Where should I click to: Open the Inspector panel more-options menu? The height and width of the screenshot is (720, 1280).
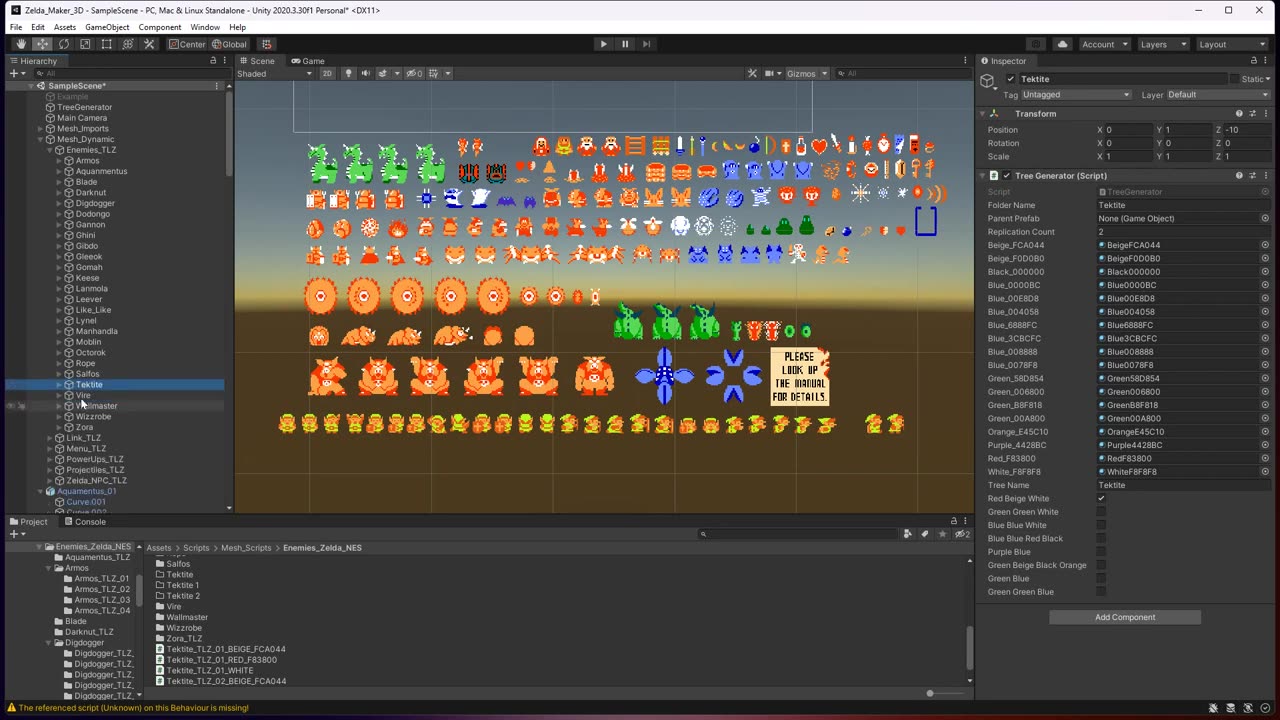(x=1267, y=61)
